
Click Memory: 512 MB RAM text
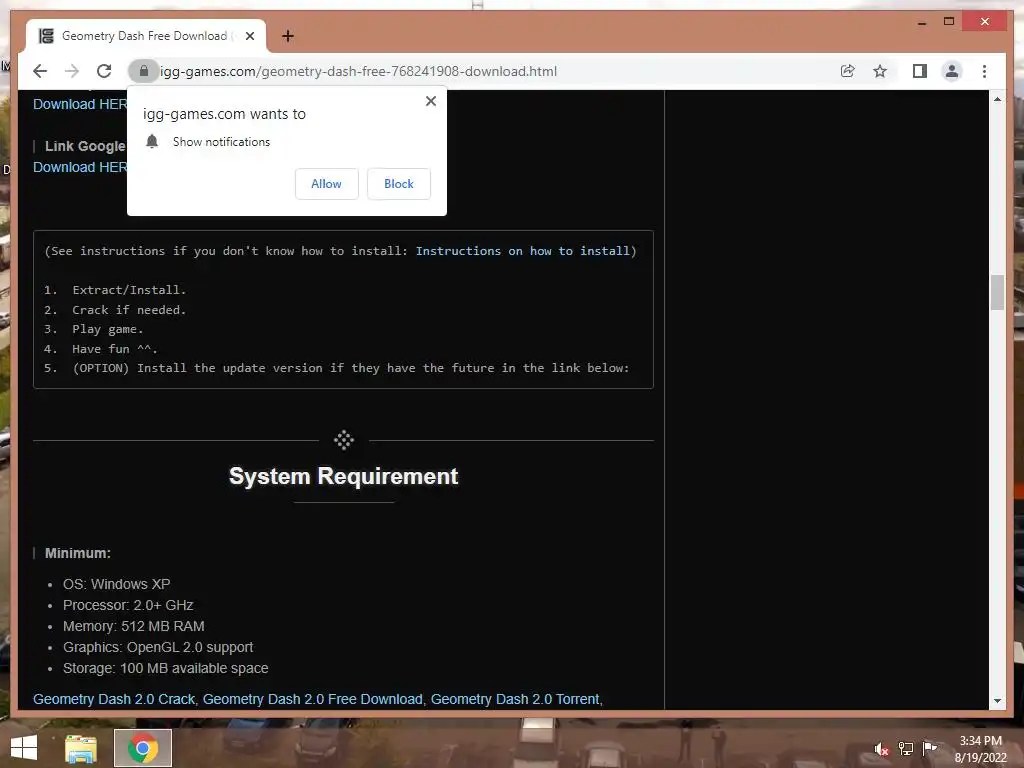point(133,626)
